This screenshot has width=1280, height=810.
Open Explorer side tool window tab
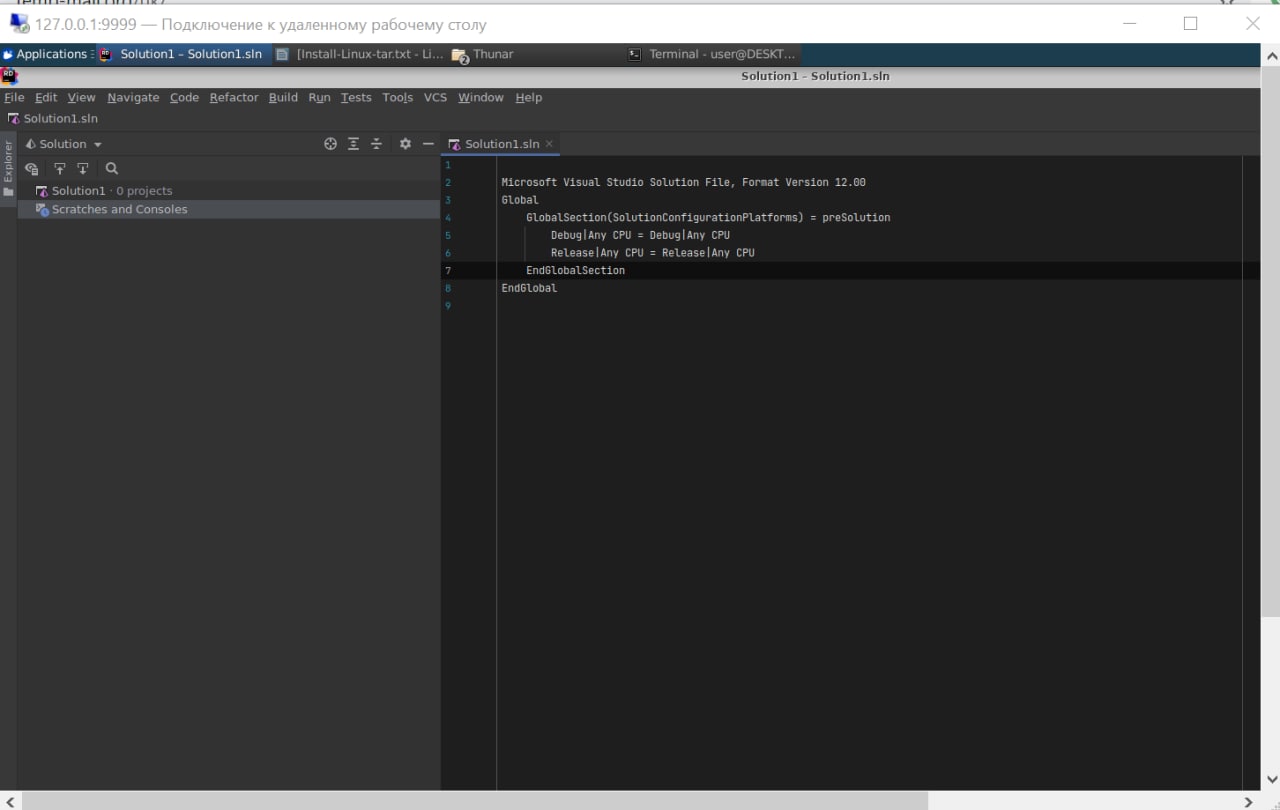click(x=8, y=168)
